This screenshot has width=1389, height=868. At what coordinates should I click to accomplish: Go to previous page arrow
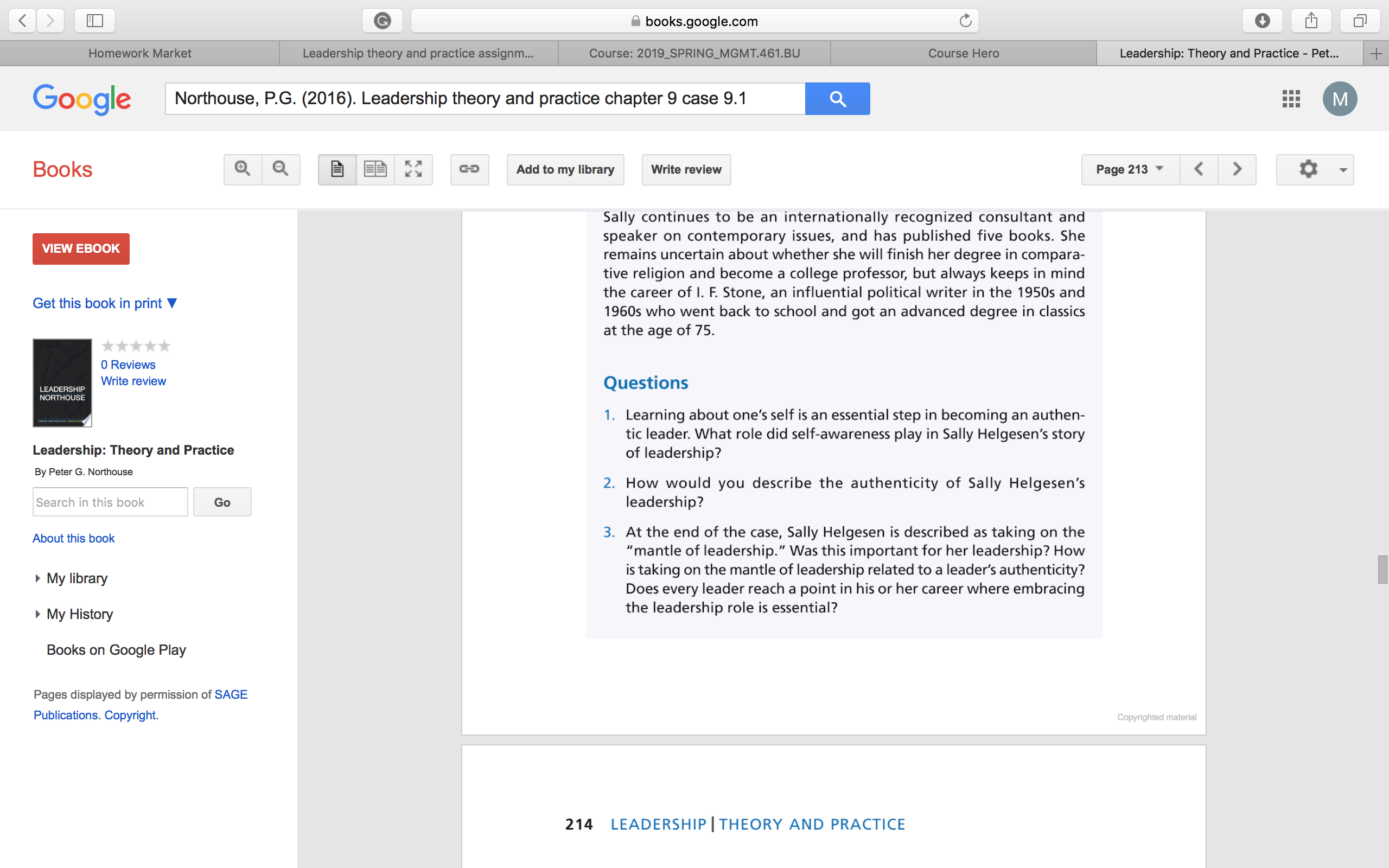pyautogui.click(x=1199, y=169)
